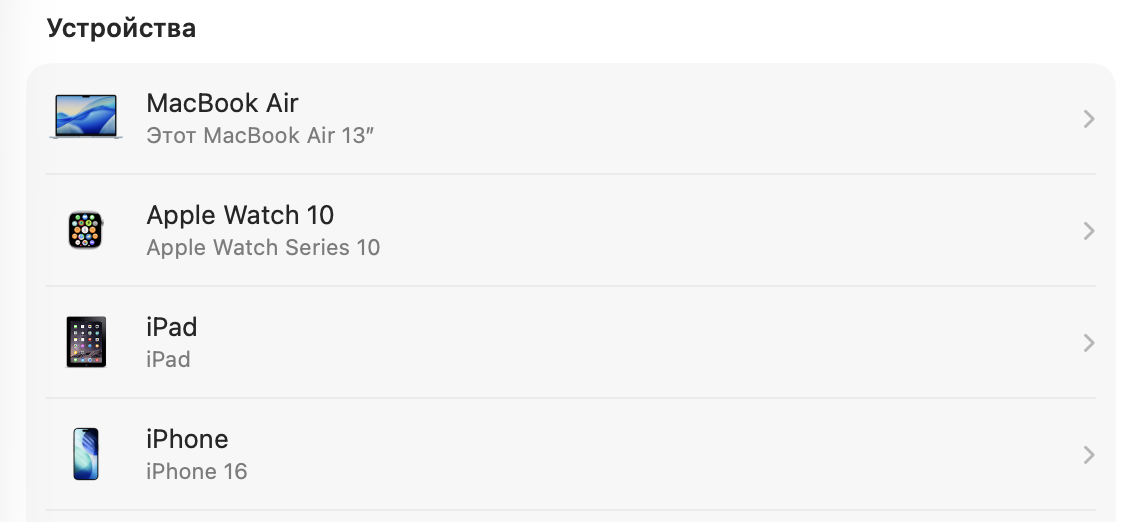Open the Apple Watch row's empty area
This screenshot has width=1144, height=522.
(700, 231)
